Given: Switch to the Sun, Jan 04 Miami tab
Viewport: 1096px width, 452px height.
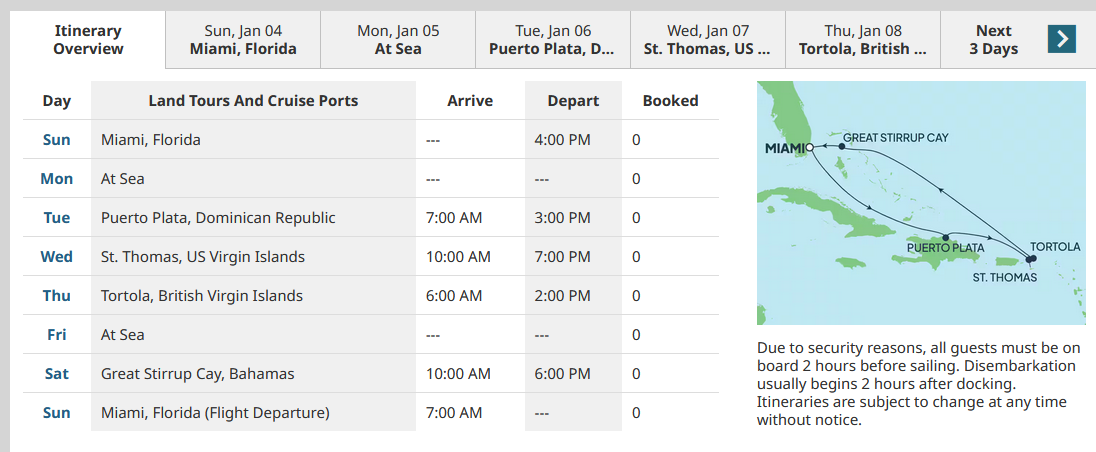Looking at the screenshot, I should pyautogui.click(x=243, y=40).
